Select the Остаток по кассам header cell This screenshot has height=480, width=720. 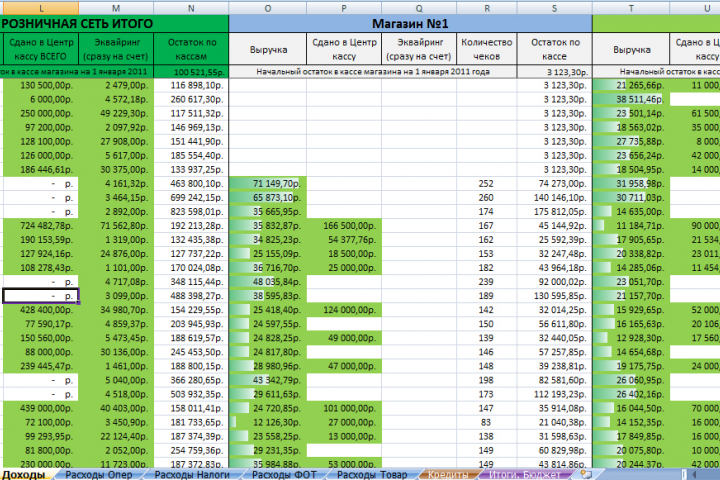(191, 49)
